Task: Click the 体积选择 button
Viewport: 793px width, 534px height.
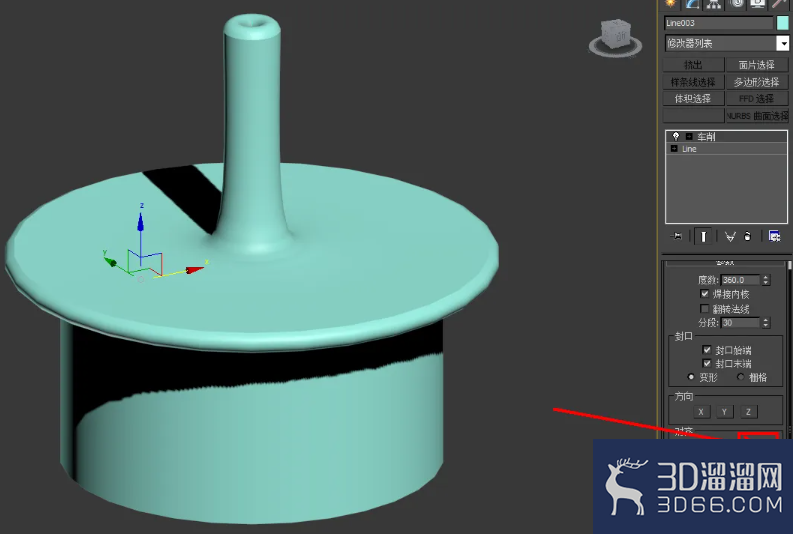Action: 693,99
